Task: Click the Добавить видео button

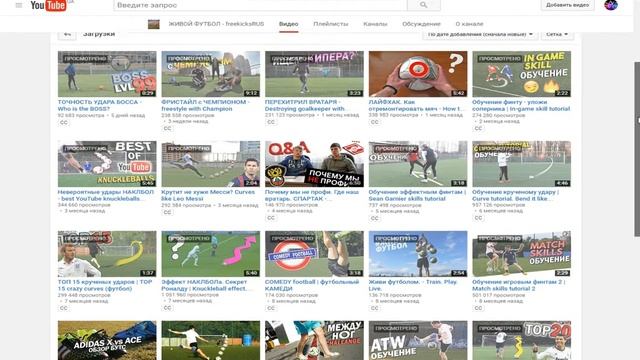Action: tap(567, 5)
